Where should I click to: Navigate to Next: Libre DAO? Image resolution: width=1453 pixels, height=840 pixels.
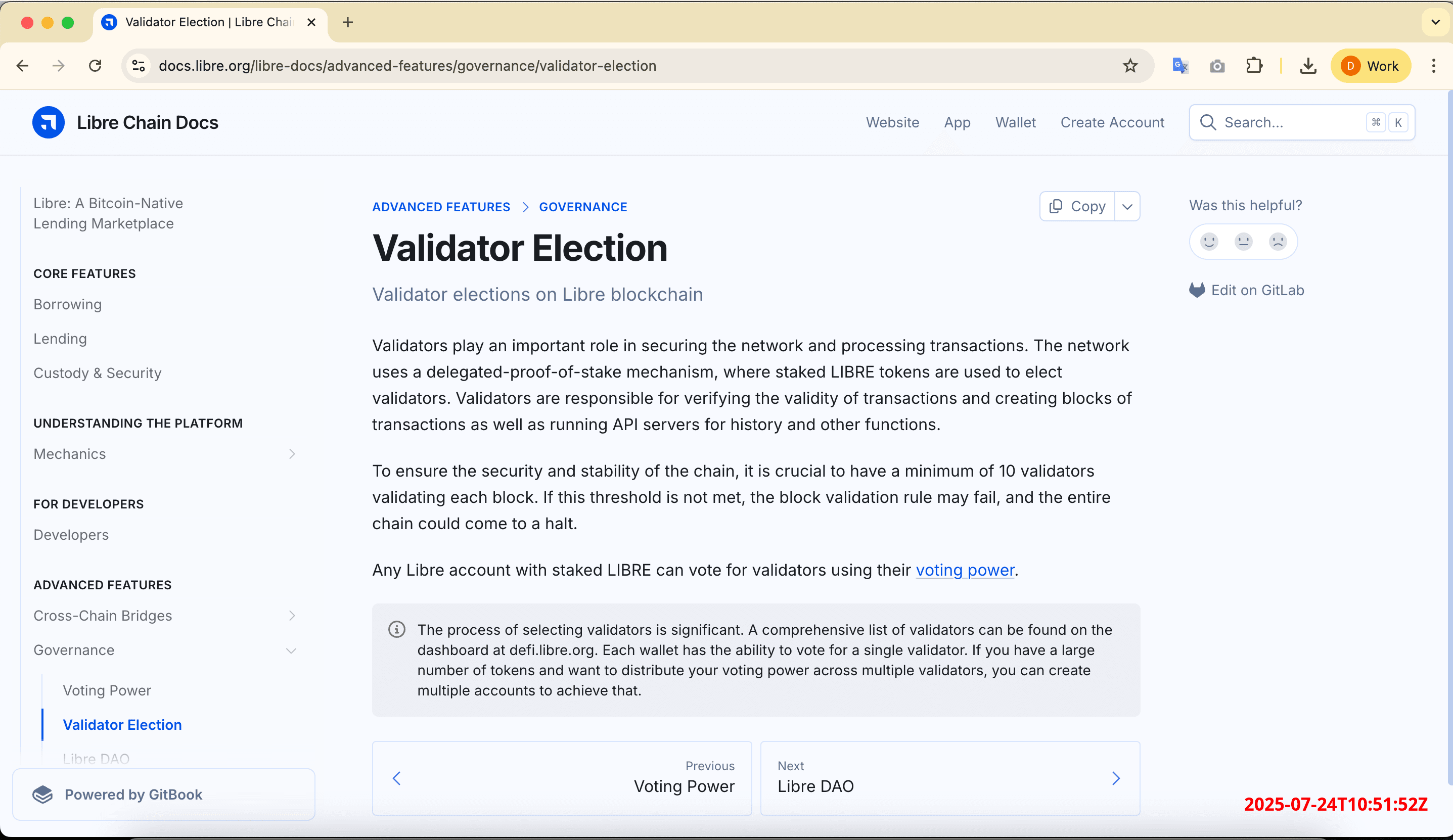click(949, 778)
